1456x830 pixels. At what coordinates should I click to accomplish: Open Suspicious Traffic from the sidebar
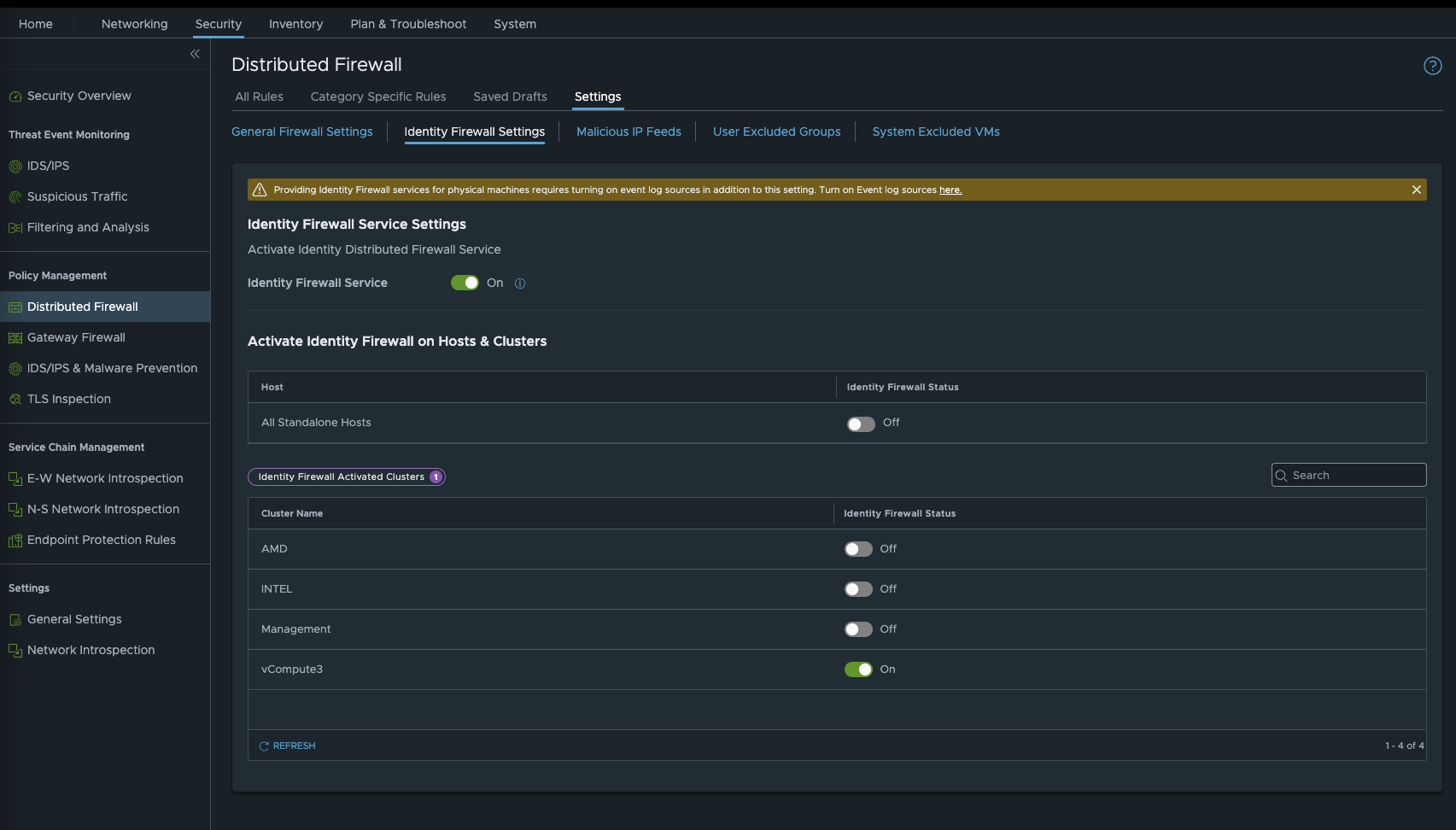click(77, 196)
